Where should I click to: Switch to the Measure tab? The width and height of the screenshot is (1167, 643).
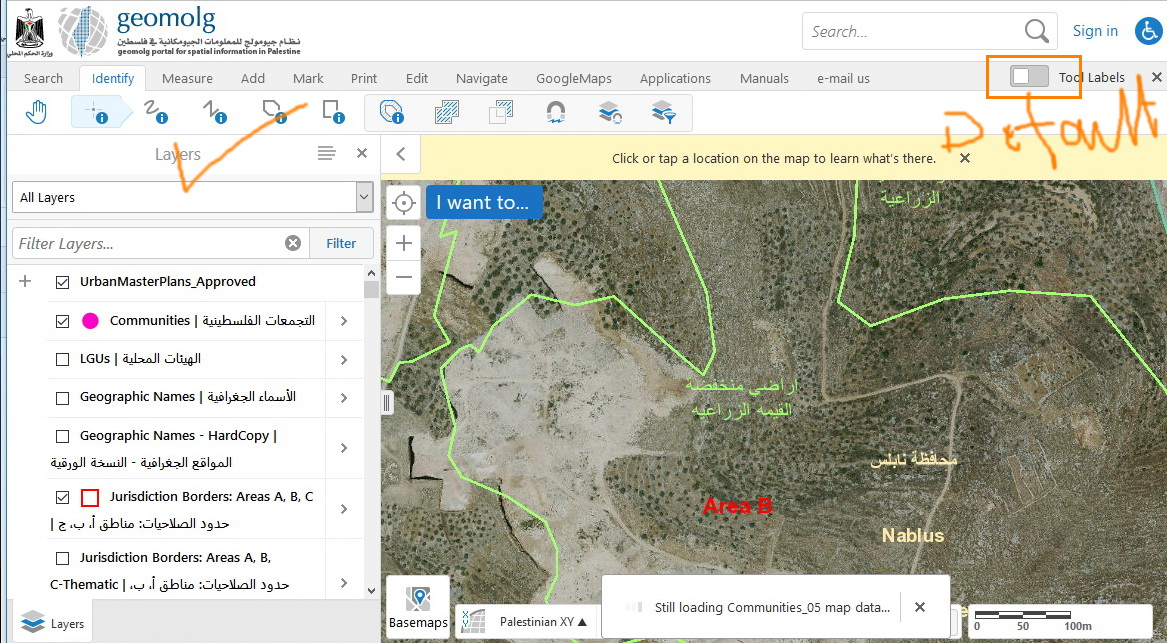(x=187, y=78)
